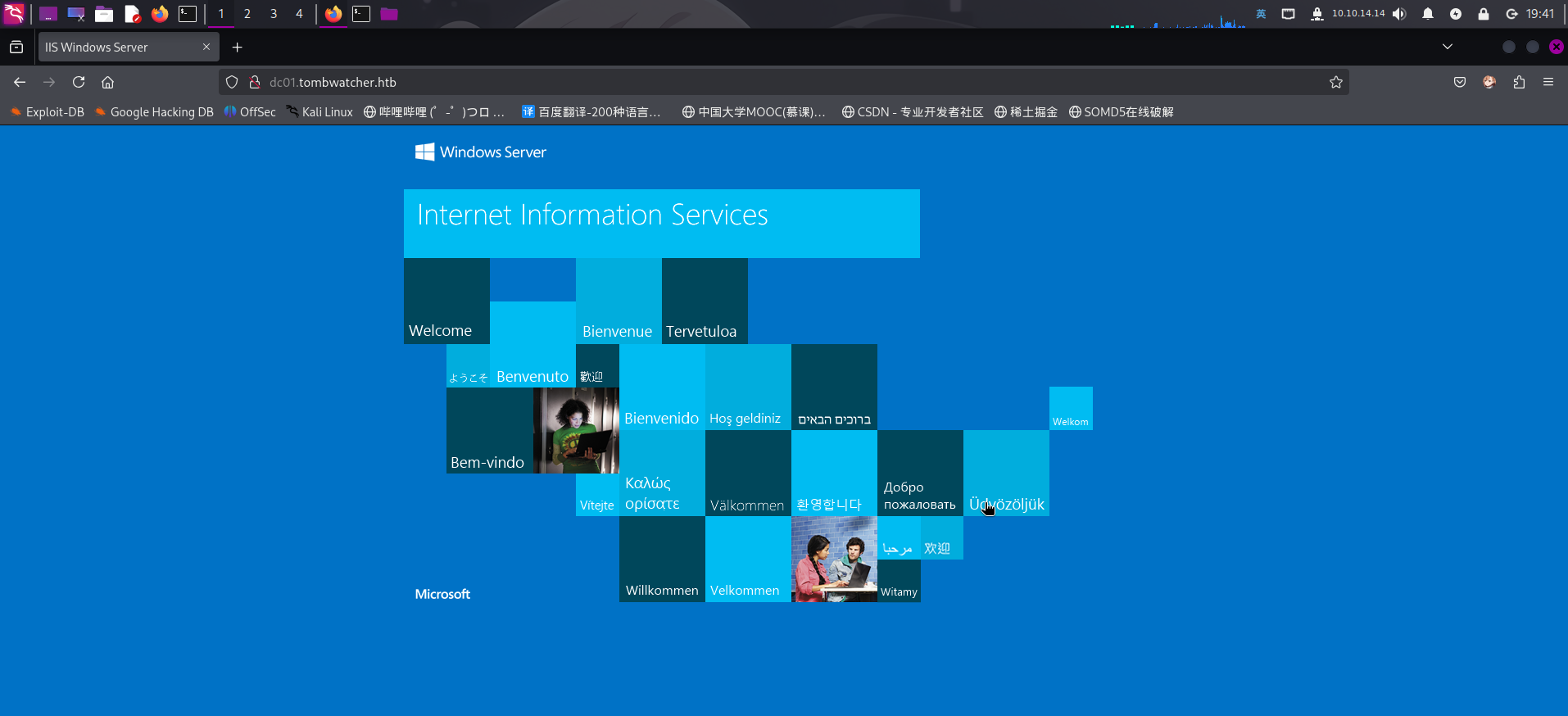Bookmark this page with the star
The image size is (1568, 716).
pos(1336,82)
